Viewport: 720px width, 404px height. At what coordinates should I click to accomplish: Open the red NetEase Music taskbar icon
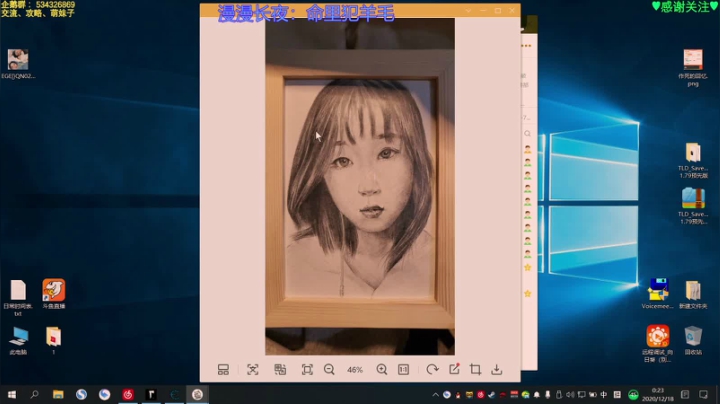tap(128, 394)
